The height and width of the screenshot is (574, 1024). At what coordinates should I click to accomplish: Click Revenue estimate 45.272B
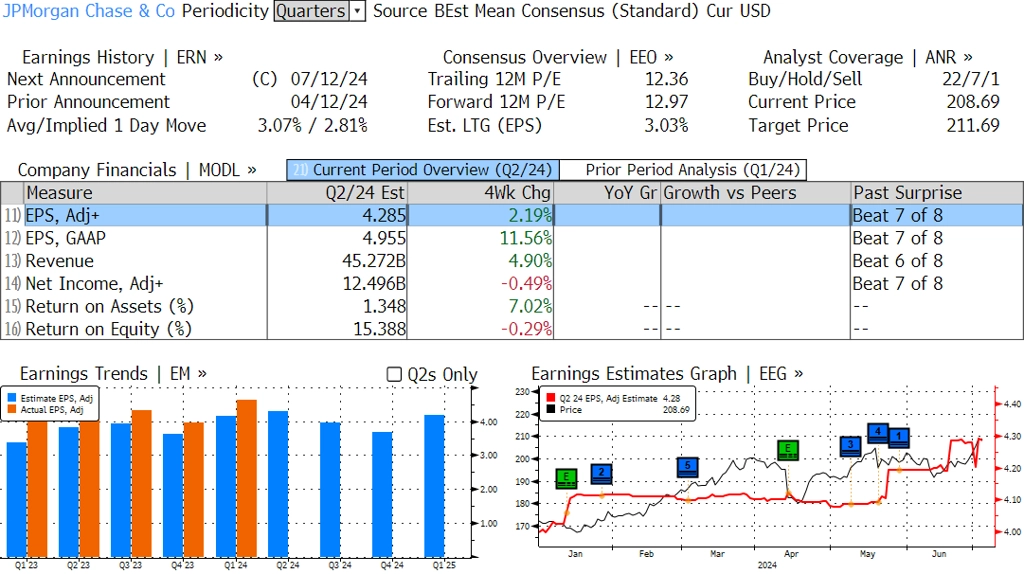click(x=374, y=261)
